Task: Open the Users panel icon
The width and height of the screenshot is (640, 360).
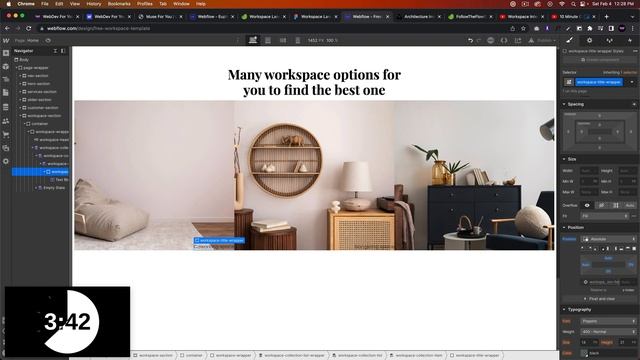Action: coord(6,121)
